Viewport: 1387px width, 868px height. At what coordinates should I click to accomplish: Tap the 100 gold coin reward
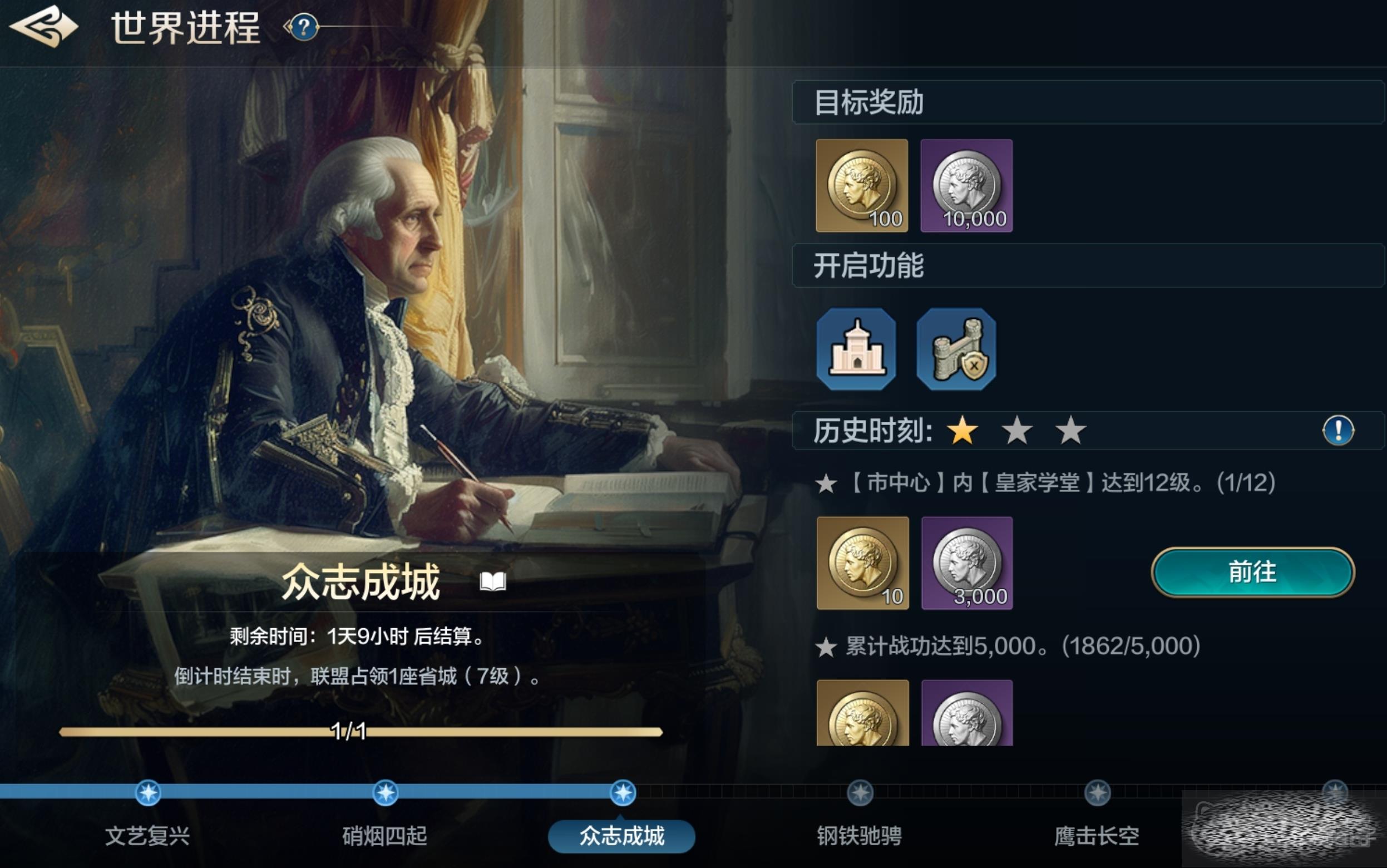tap(862, 185)
